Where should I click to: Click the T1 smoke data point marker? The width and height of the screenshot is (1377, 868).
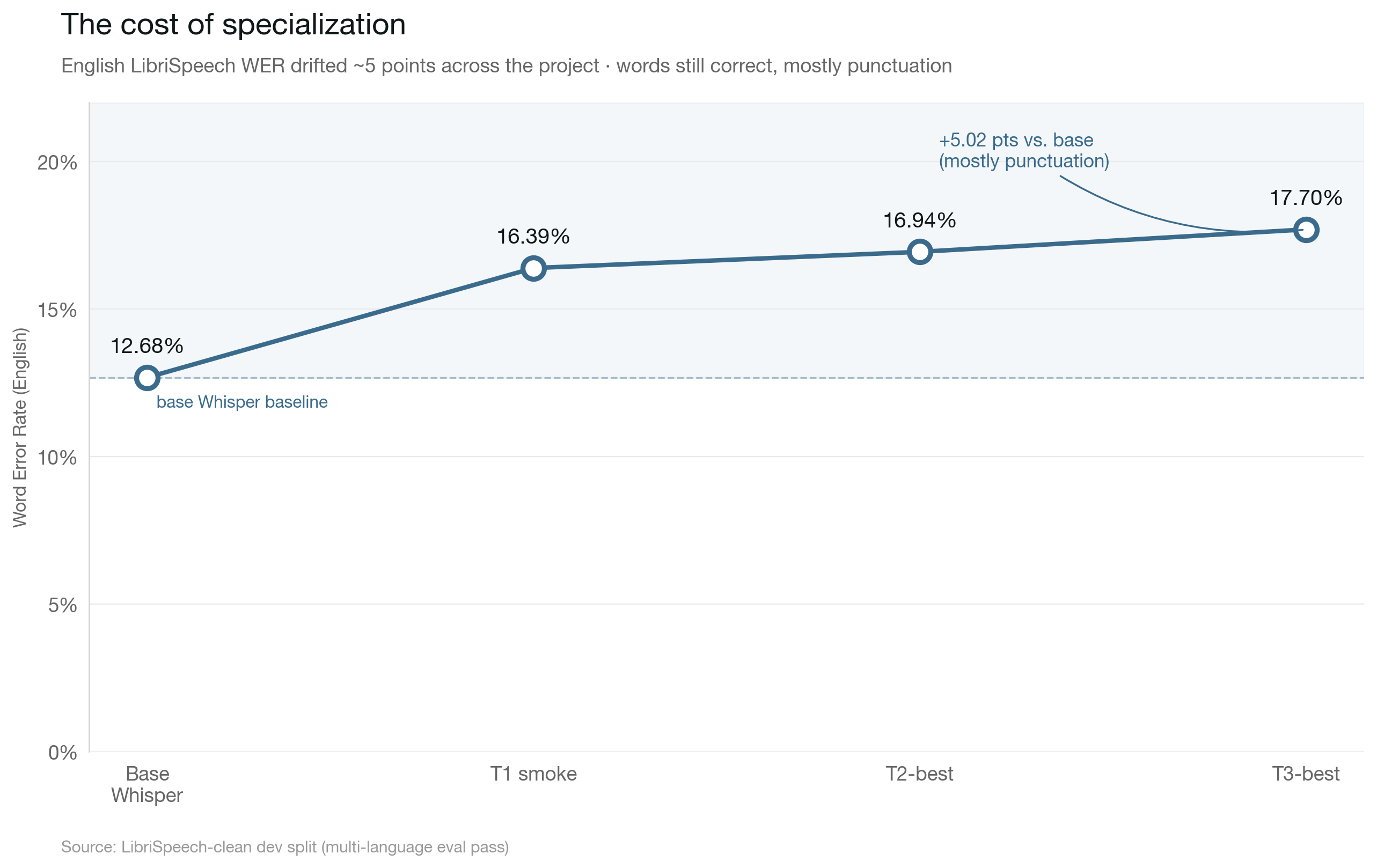tap(533, 268)
